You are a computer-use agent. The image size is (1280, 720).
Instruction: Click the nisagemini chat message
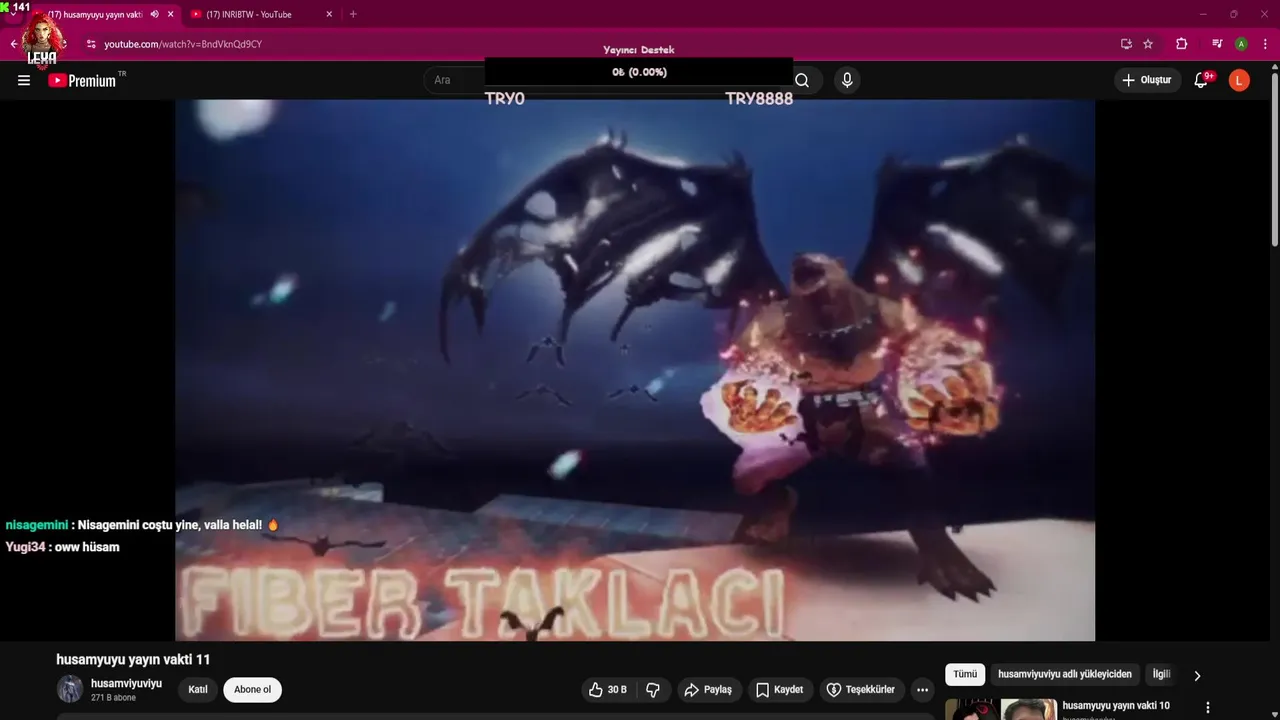[142, 525]
